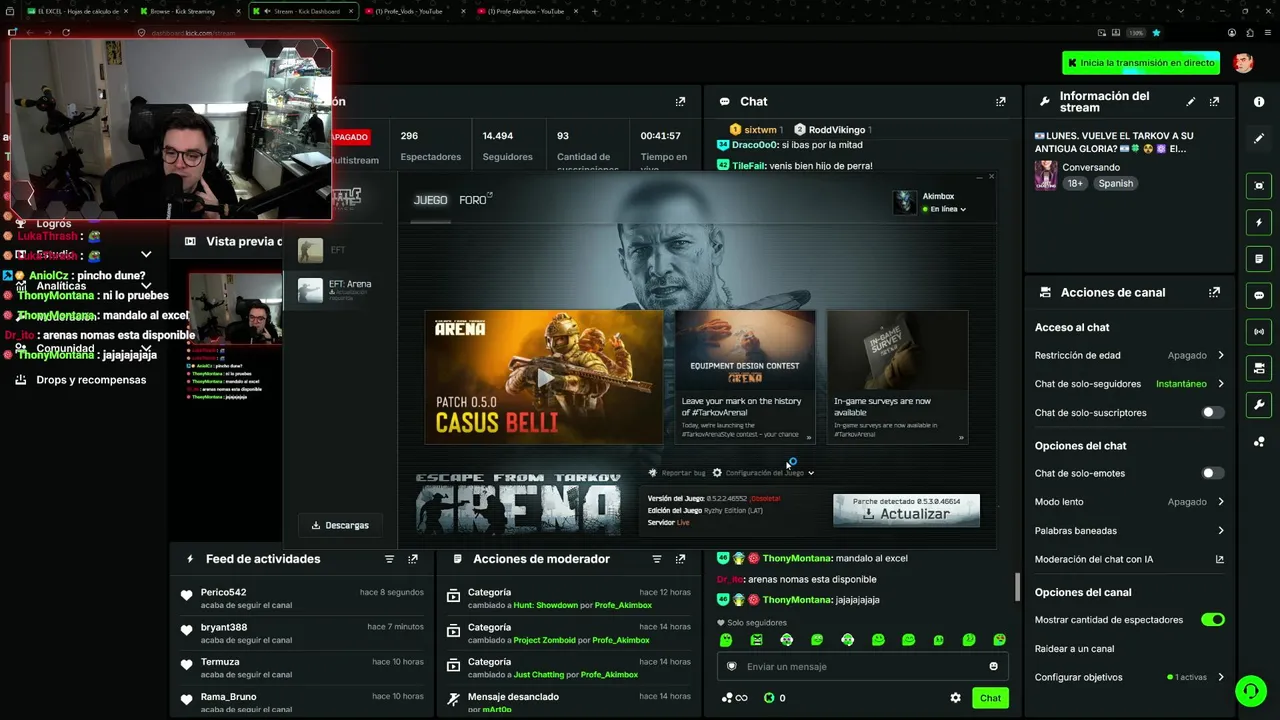
Task: Pop out the Chat panel
Action: coord(1000,101)
